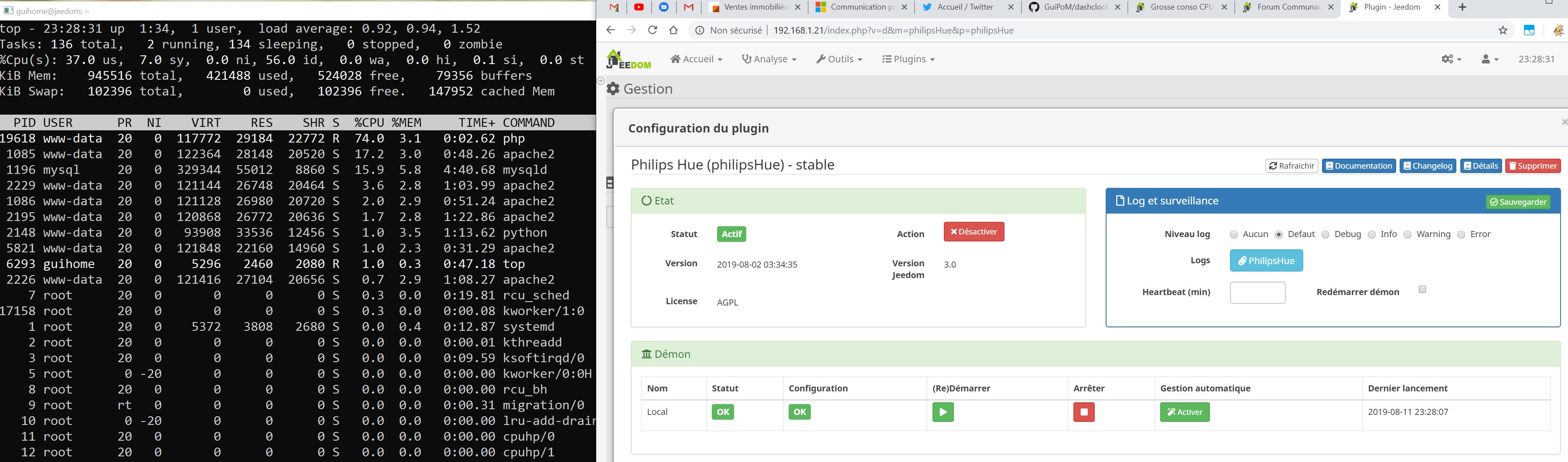Click Sauvegarder in Log et surveillance
Viewport: 1568px width, 462px height.
click(1518, 202)
